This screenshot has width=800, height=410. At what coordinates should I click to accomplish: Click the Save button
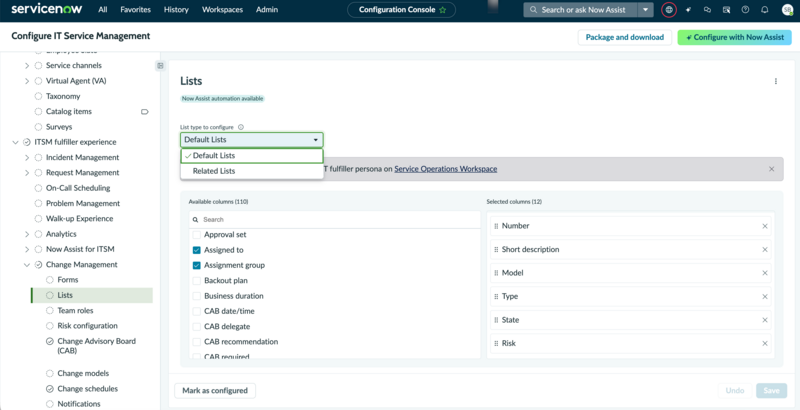click(771, 391)
